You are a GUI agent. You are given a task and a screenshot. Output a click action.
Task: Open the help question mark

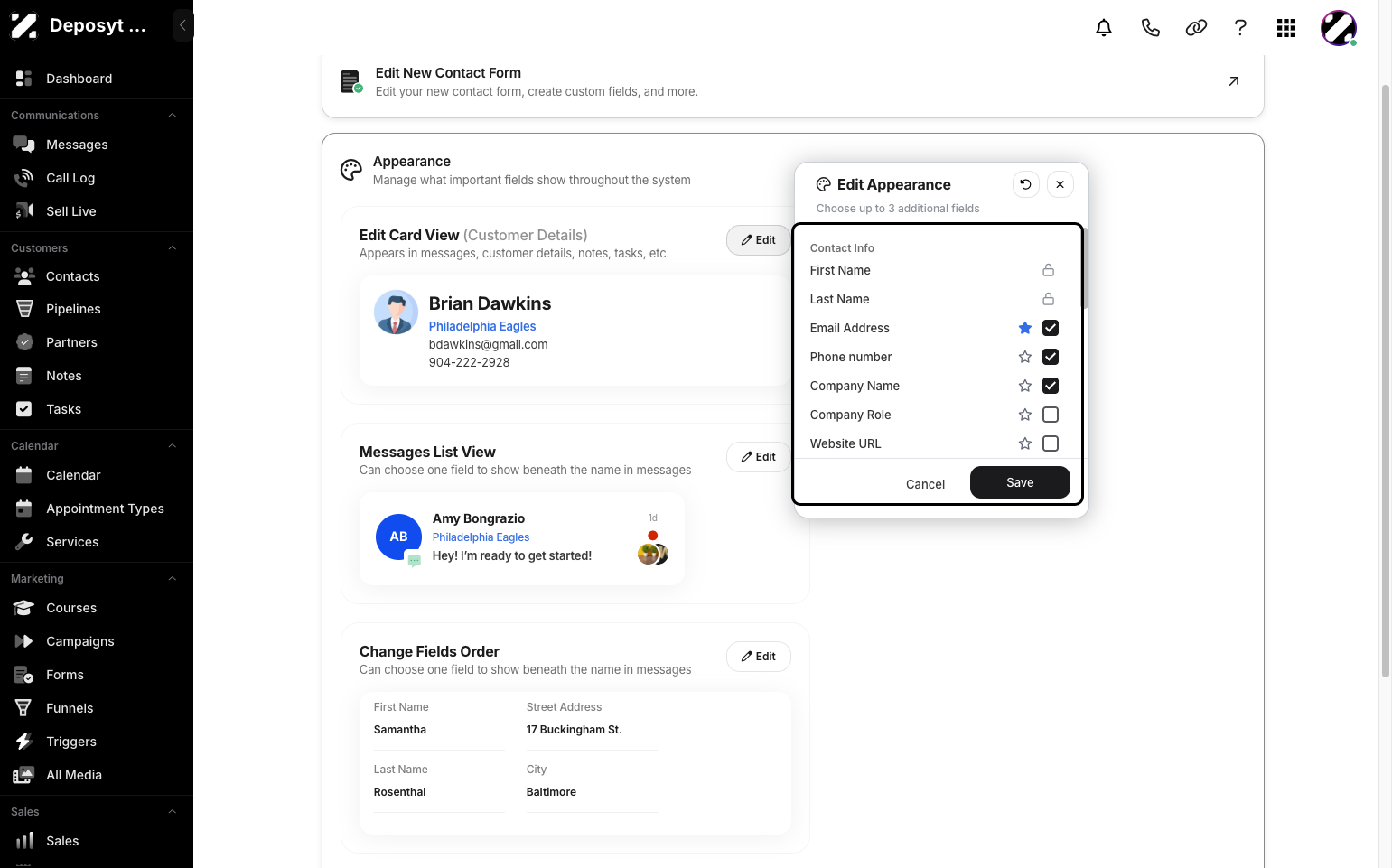(x=1240, y=28)
